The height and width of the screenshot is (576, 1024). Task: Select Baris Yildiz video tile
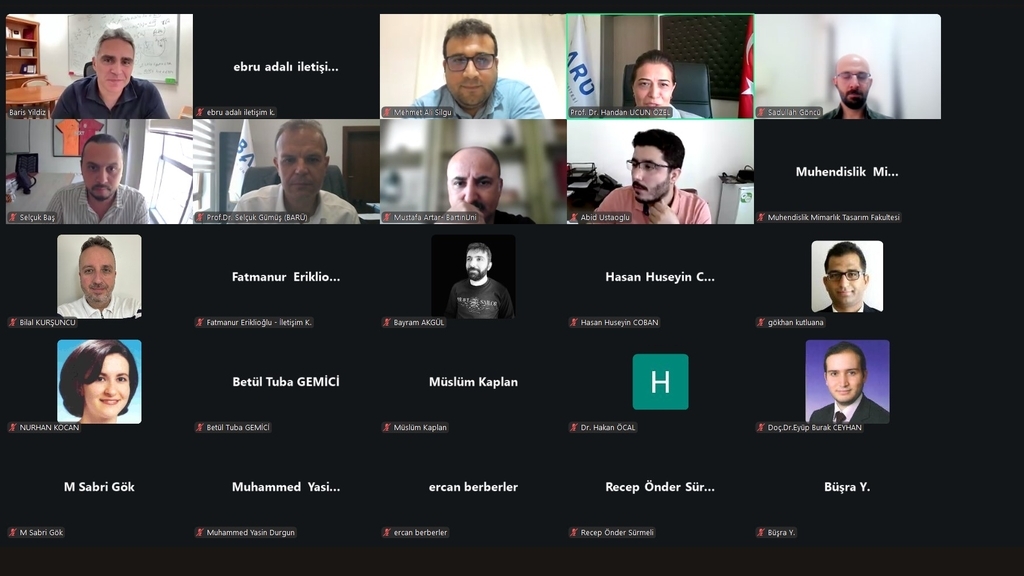(99, 67)
